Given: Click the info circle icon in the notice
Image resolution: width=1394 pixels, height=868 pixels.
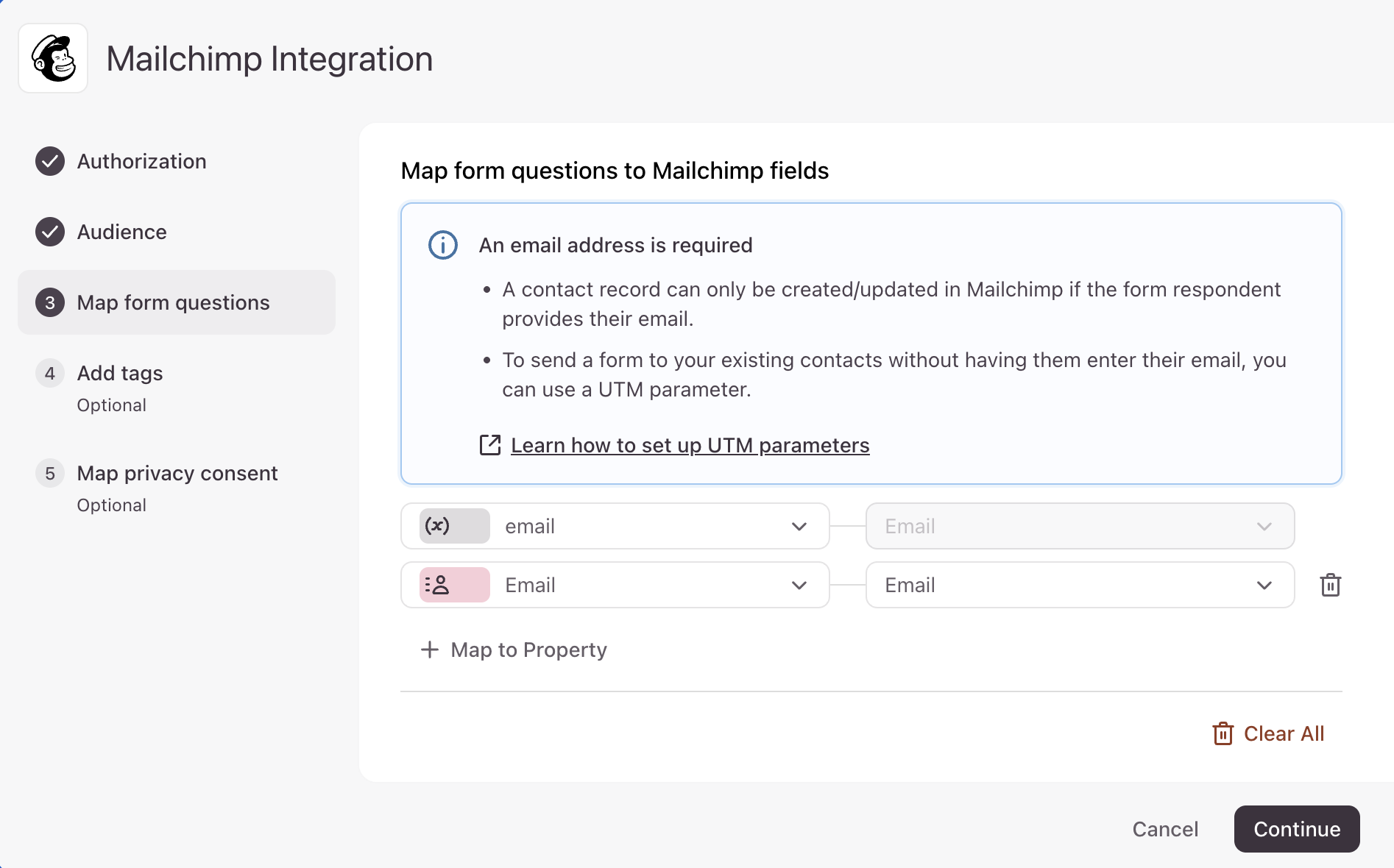Looking at the screenshot, I should coord(443,245).
